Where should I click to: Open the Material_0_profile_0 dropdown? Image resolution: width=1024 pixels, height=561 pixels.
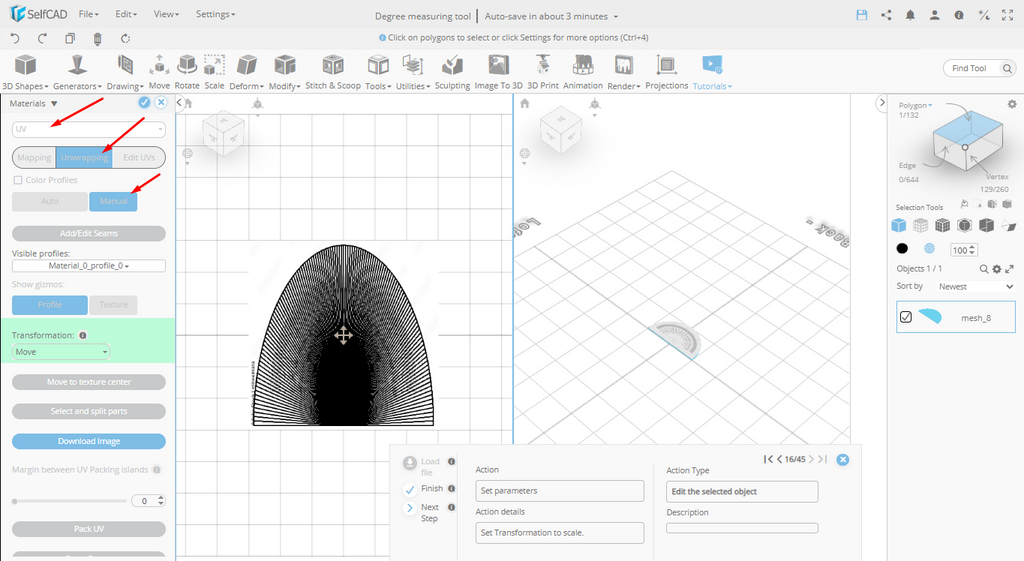point(89,266)
